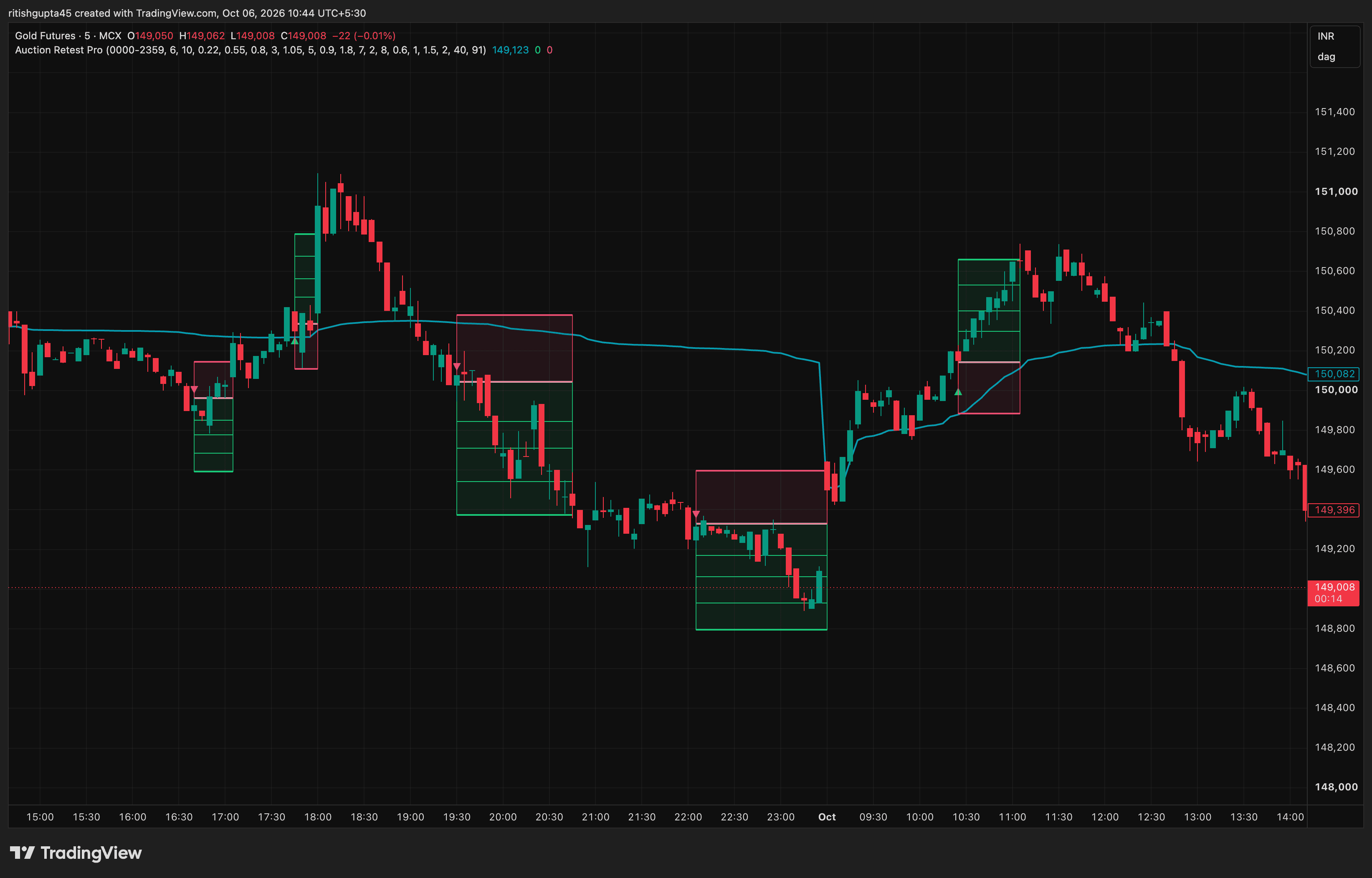
Task: Click the TradingView logo at bottom left
Action: (x=76, y=853)
